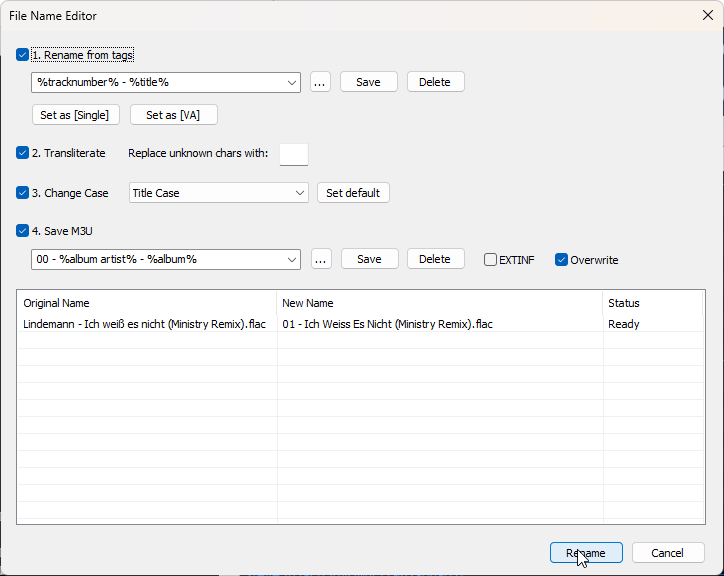
Task: Click the Replace unknown chars input box
Action: (x=294, y=154)
